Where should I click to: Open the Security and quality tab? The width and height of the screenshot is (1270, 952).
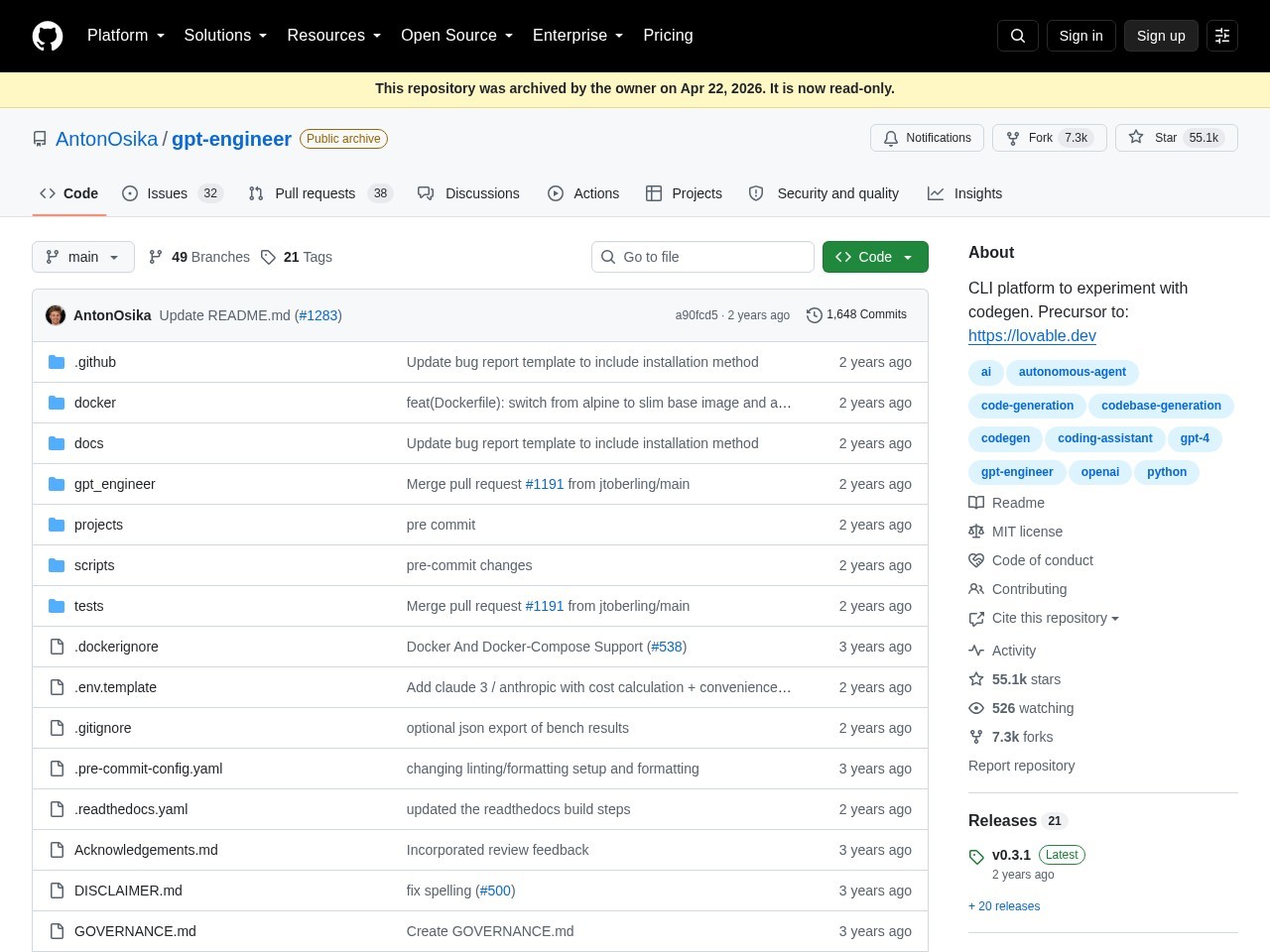click(x=824, y=193)
